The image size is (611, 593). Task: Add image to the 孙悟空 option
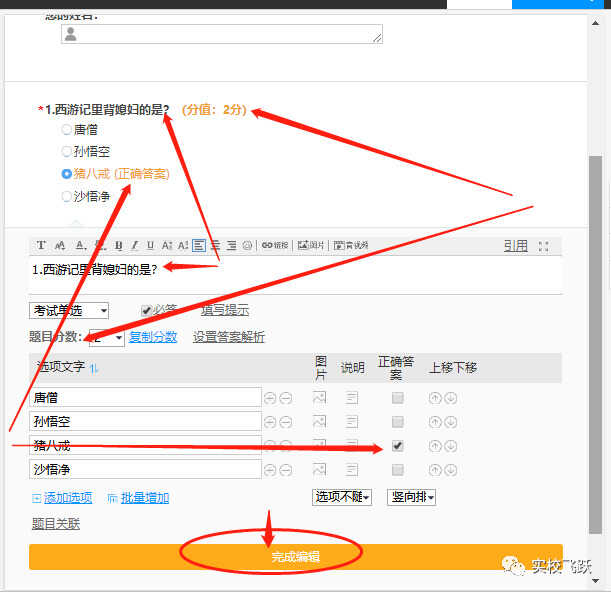point(319,422)
